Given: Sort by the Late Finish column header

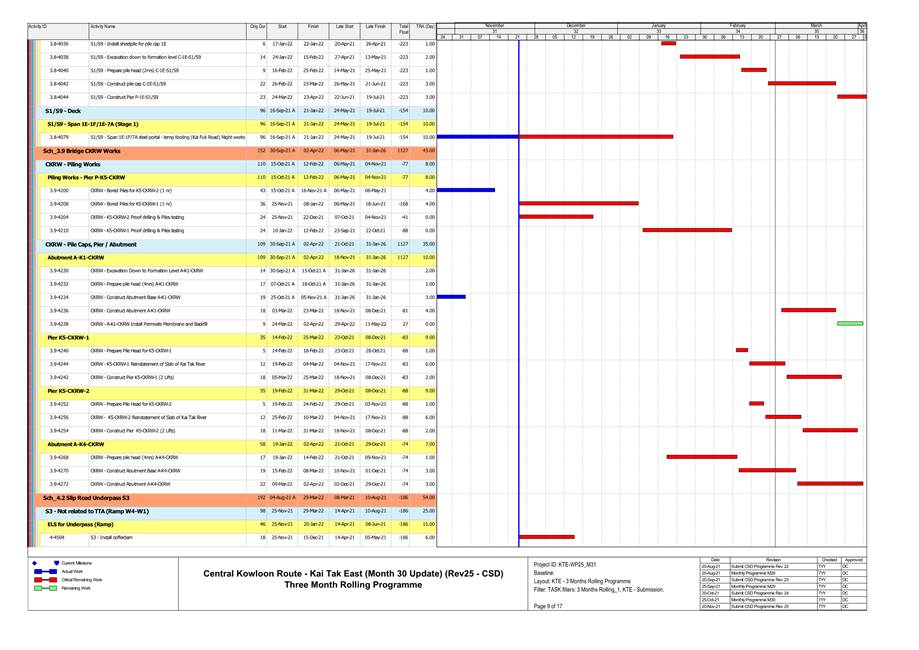Looking at the screenshot, I should point(376,25).
